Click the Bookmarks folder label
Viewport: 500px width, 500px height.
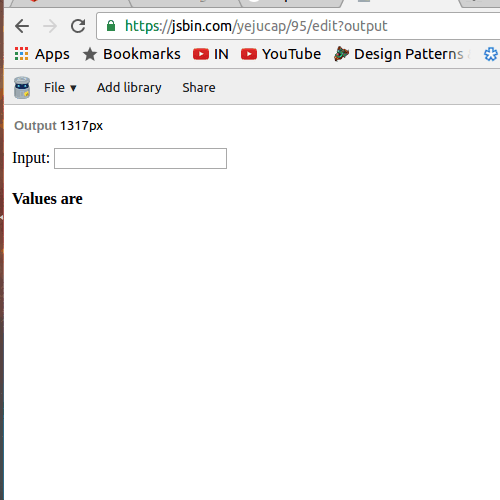click(142, 54)
